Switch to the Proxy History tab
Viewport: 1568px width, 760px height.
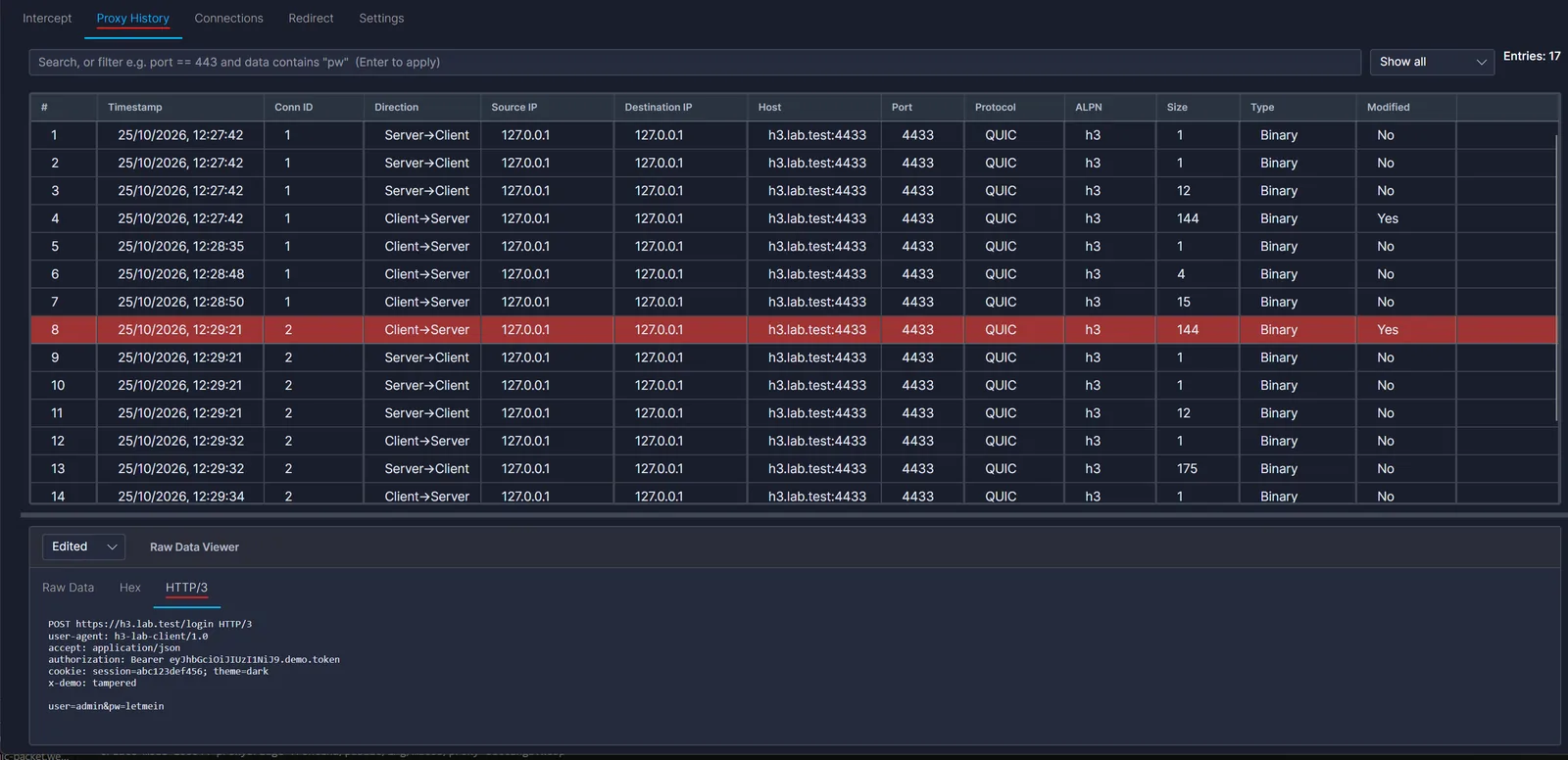132,19
